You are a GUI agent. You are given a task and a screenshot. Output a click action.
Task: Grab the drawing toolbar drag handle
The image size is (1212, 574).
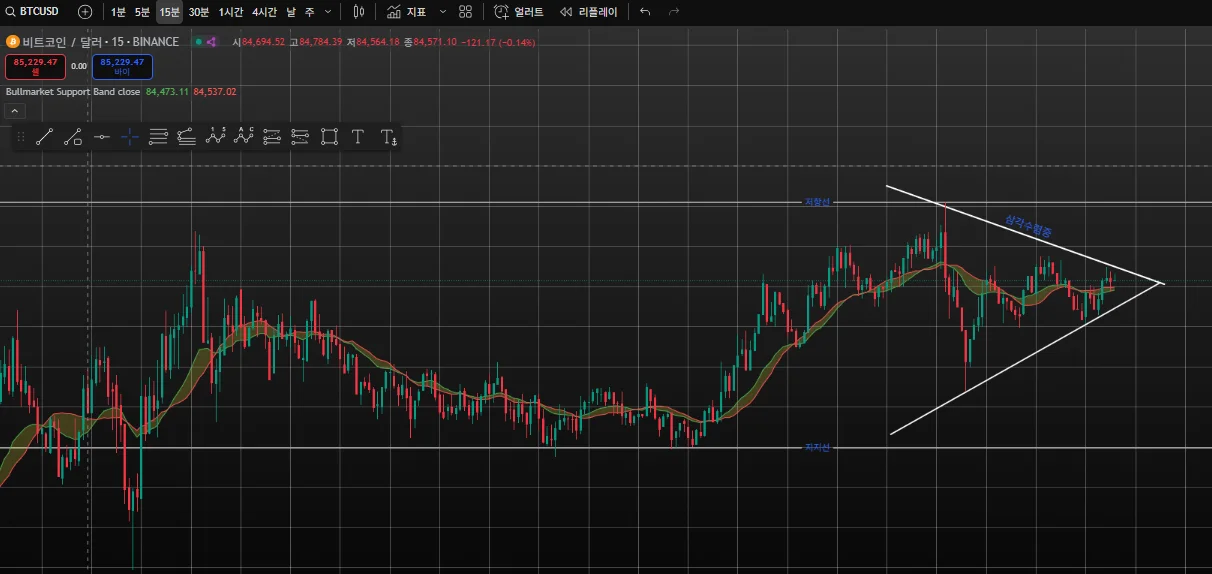coord(21,137)
